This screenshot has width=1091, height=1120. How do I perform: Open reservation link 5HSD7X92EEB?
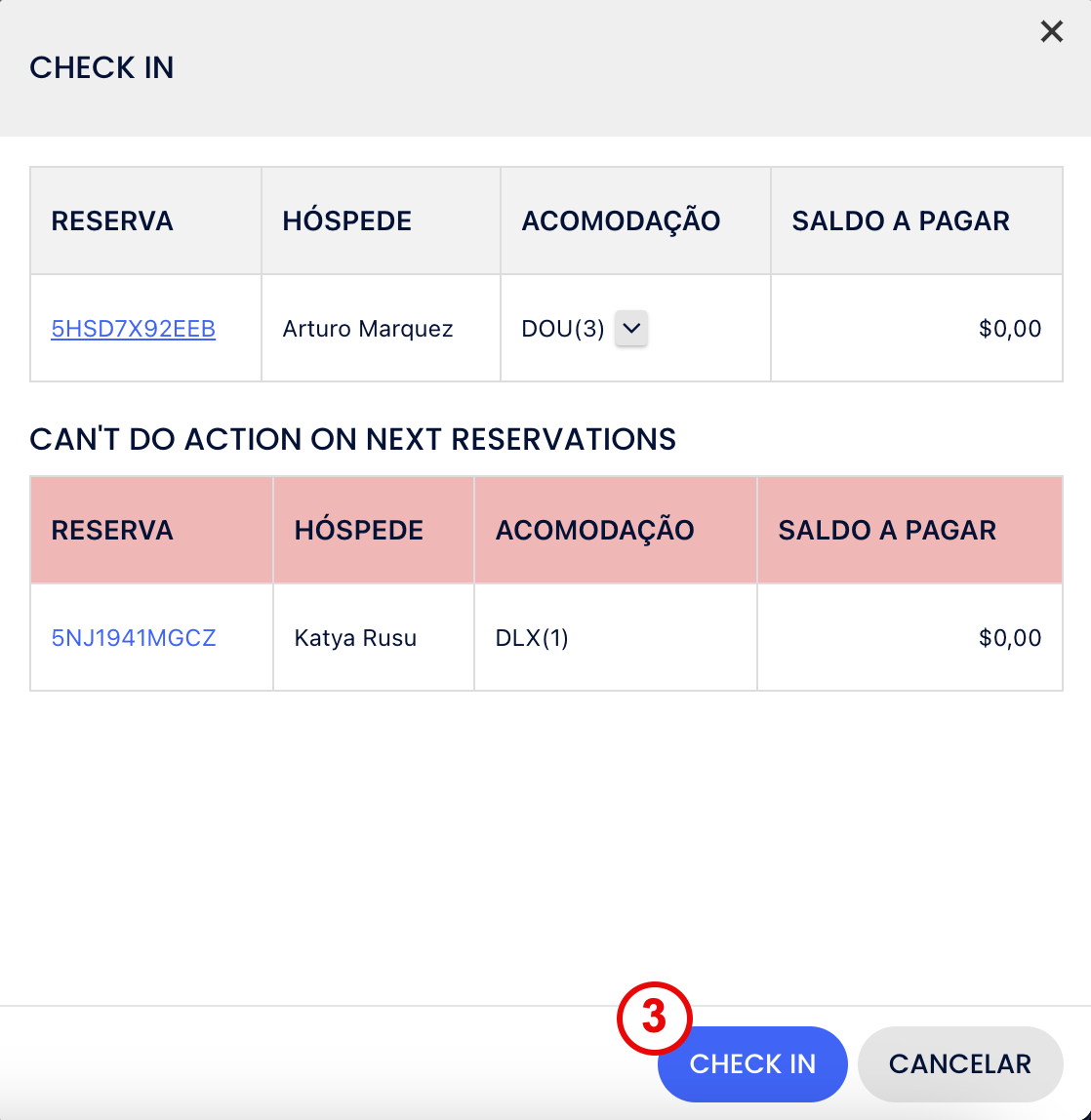[134, 329]
